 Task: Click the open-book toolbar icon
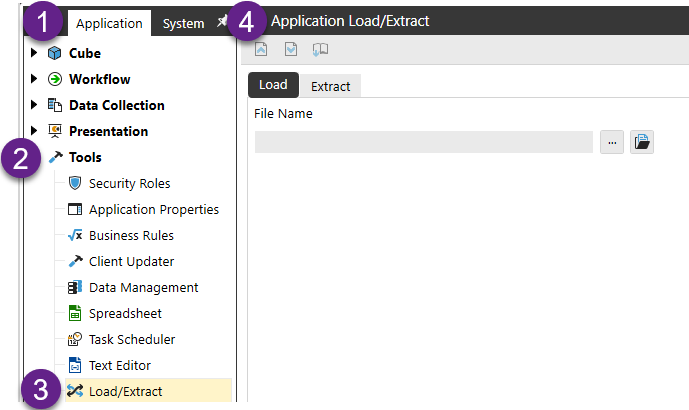click(x=320, y=49)
